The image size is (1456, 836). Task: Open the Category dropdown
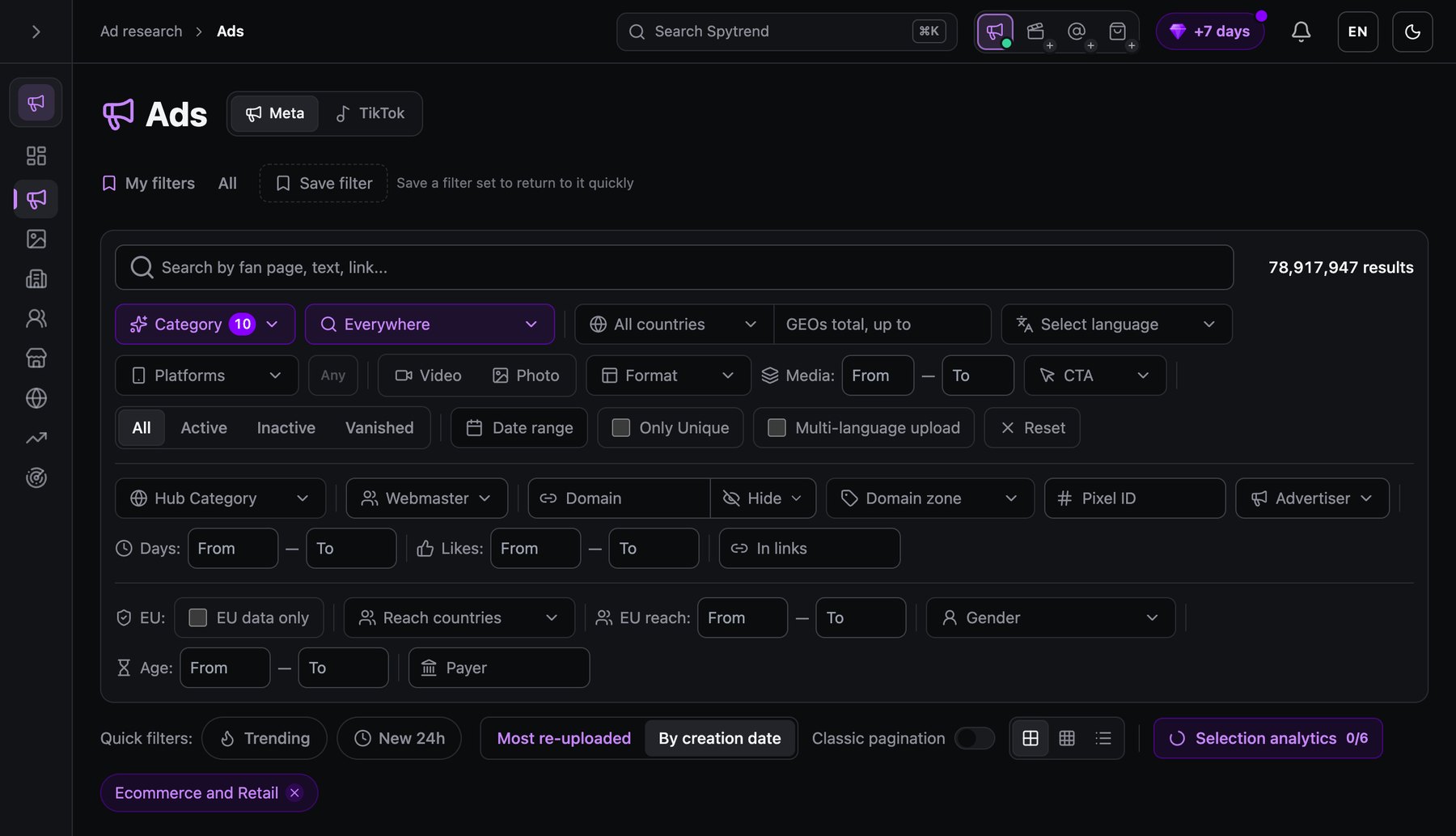[205, 325]
